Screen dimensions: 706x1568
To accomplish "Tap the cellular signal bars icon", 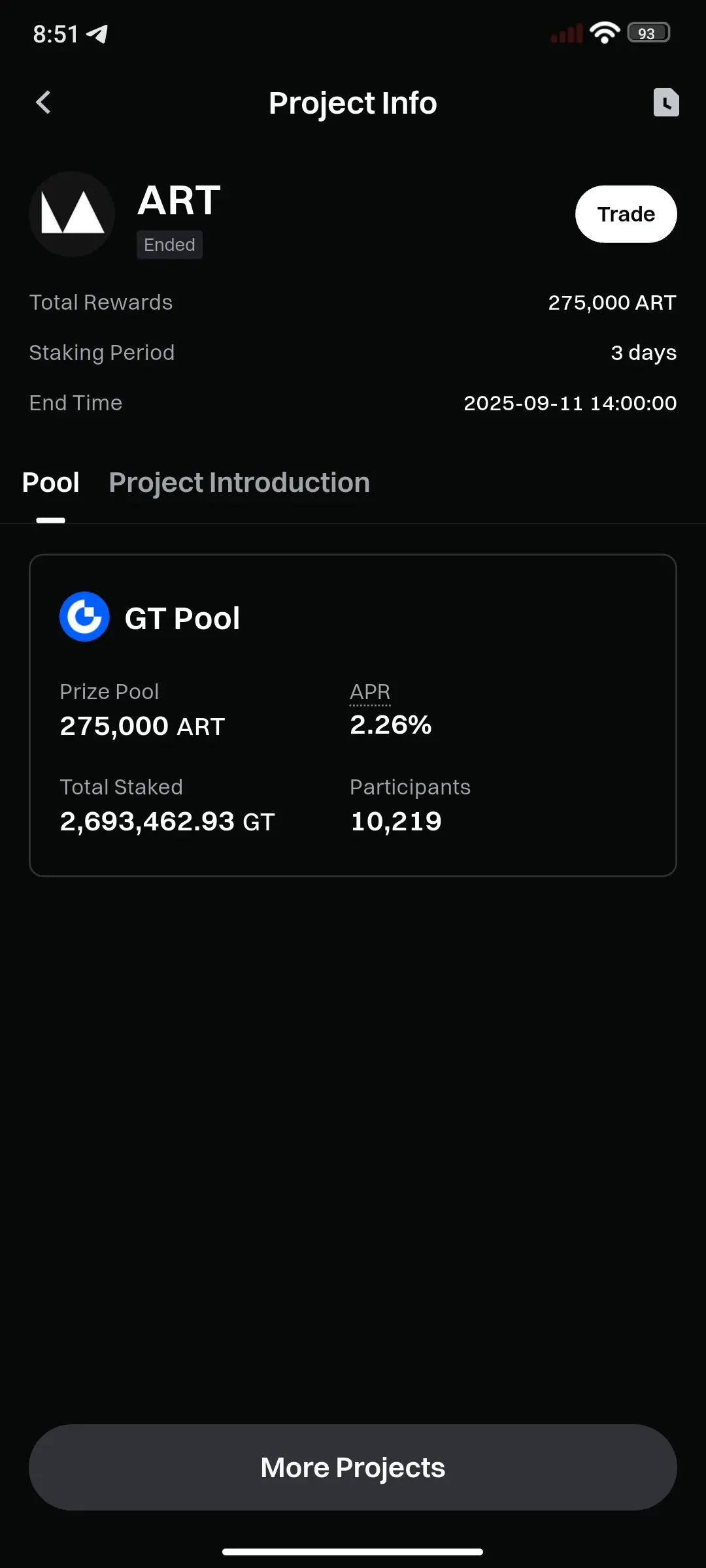I will point(567,33).
